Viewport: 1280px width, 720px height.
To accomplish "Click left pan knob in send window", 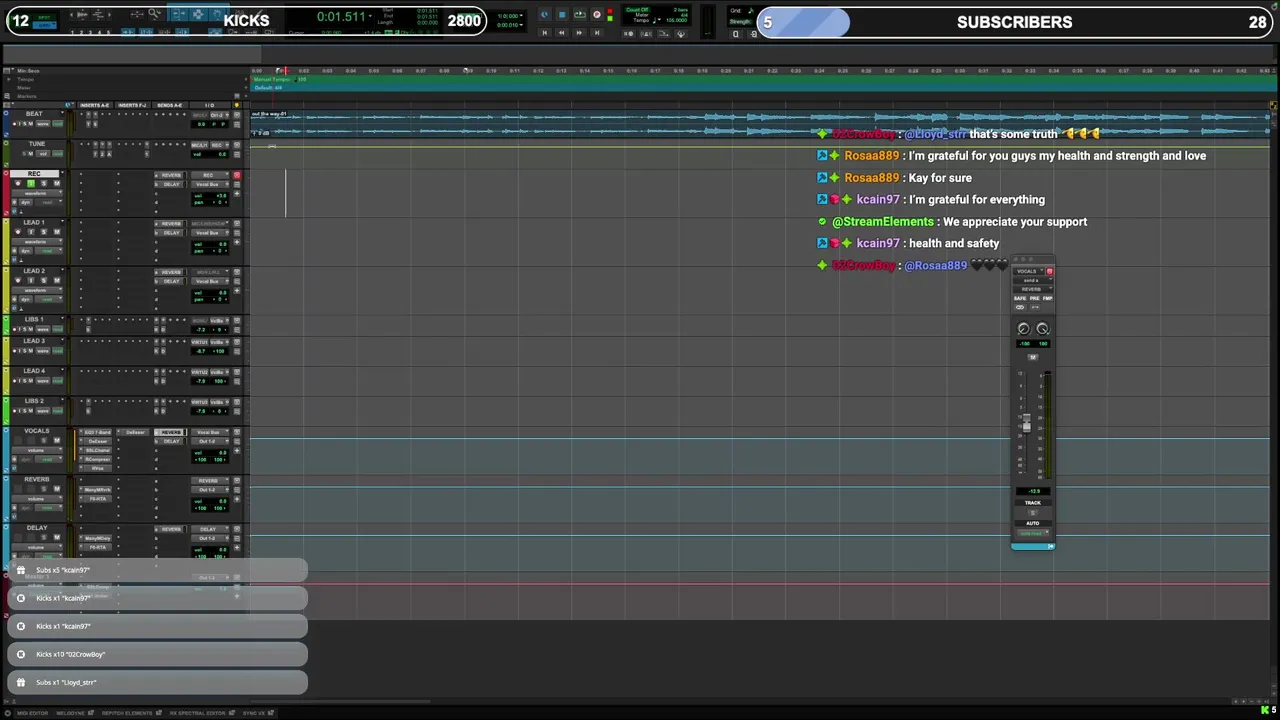I will coord(1023,329).
